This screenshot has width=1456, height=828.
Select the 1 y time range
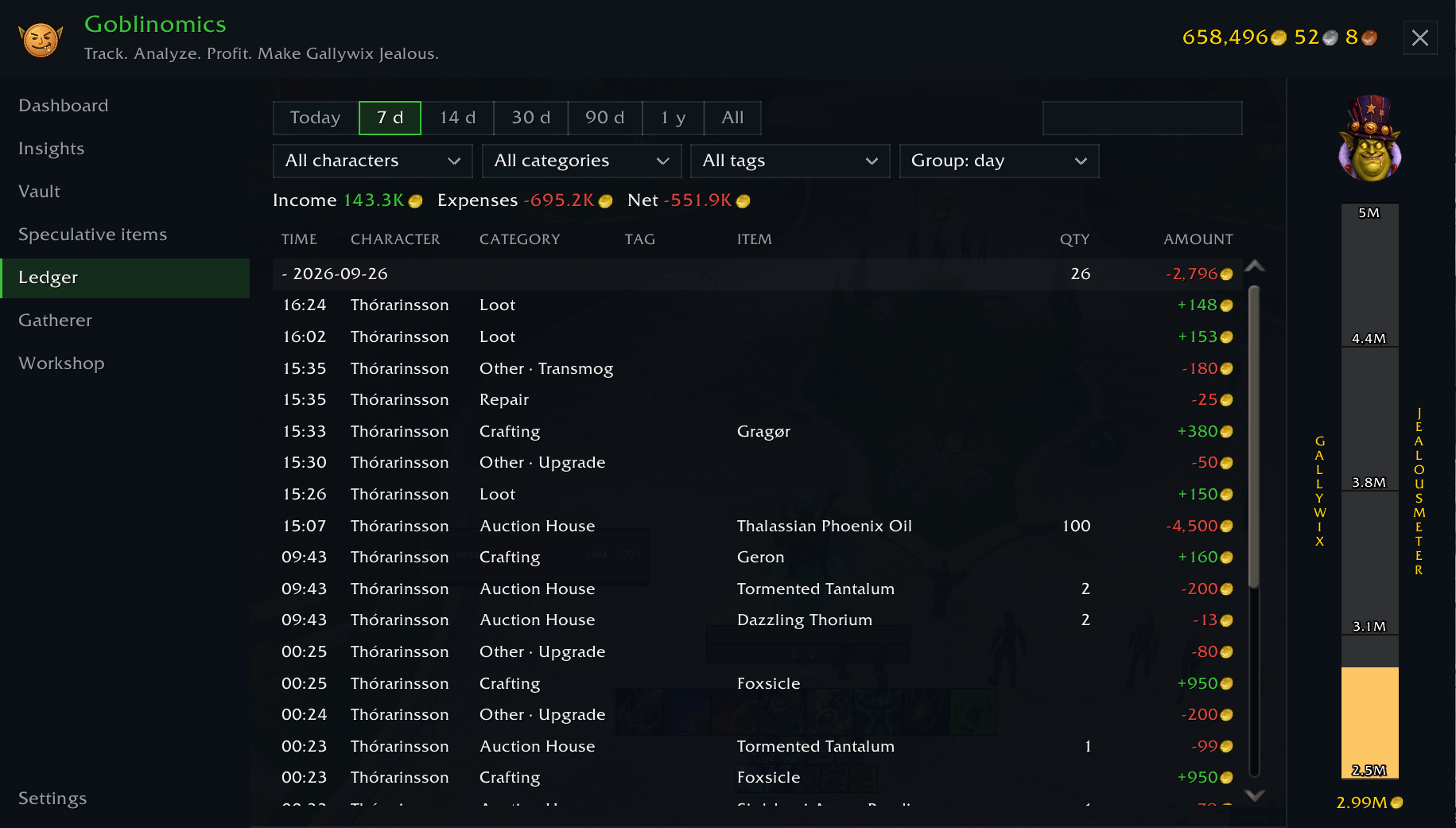673,118
